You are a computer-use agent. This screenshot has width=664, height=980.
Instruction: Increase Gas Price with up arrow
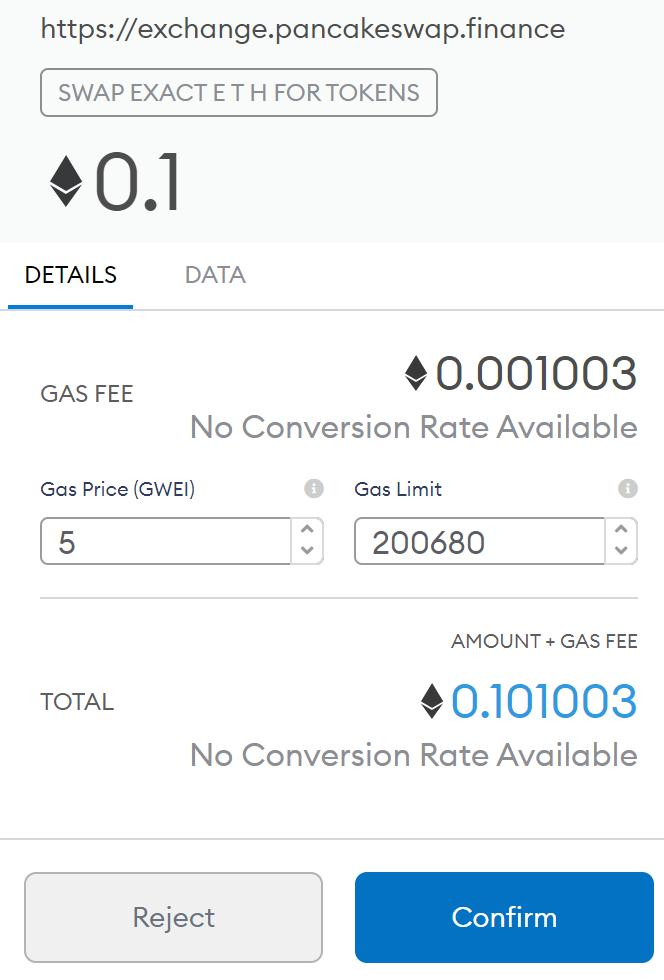tap(307, 530)
